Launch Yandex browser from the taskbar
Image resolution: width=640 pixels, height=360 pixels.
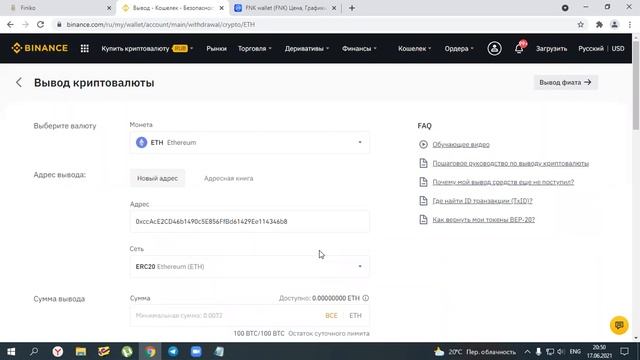[58, 351]
